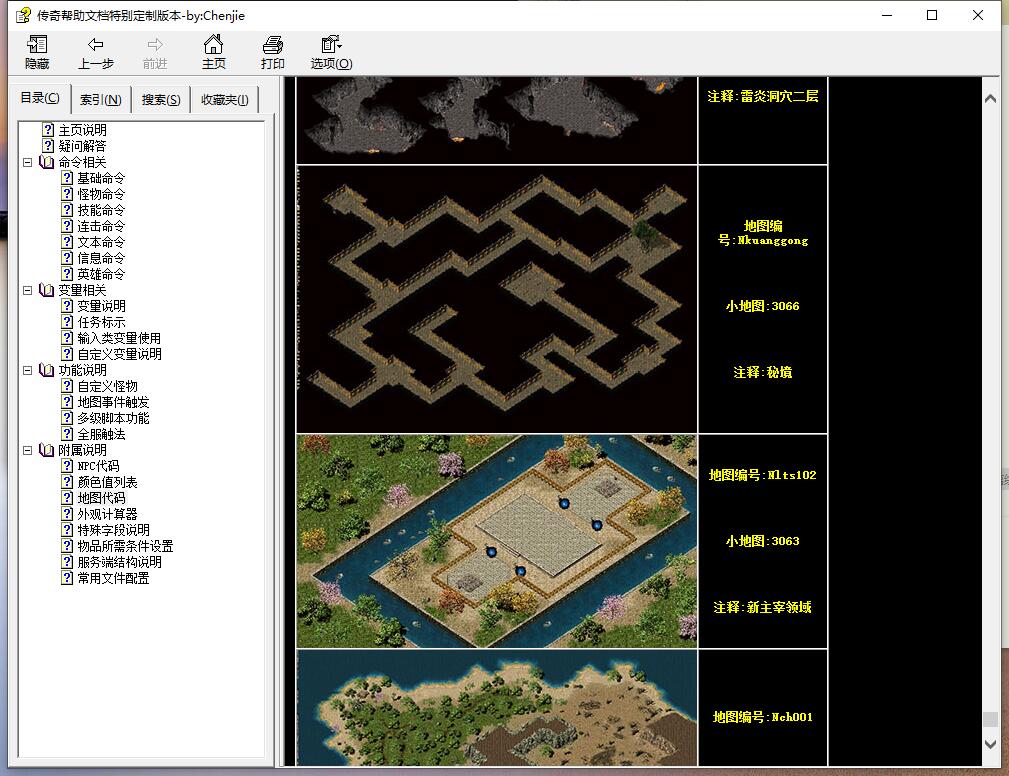The height and width of the screenshot is (776, 1009).
Task: Click the question-mark icon beside 基础命令
Action: coord(68,178)
